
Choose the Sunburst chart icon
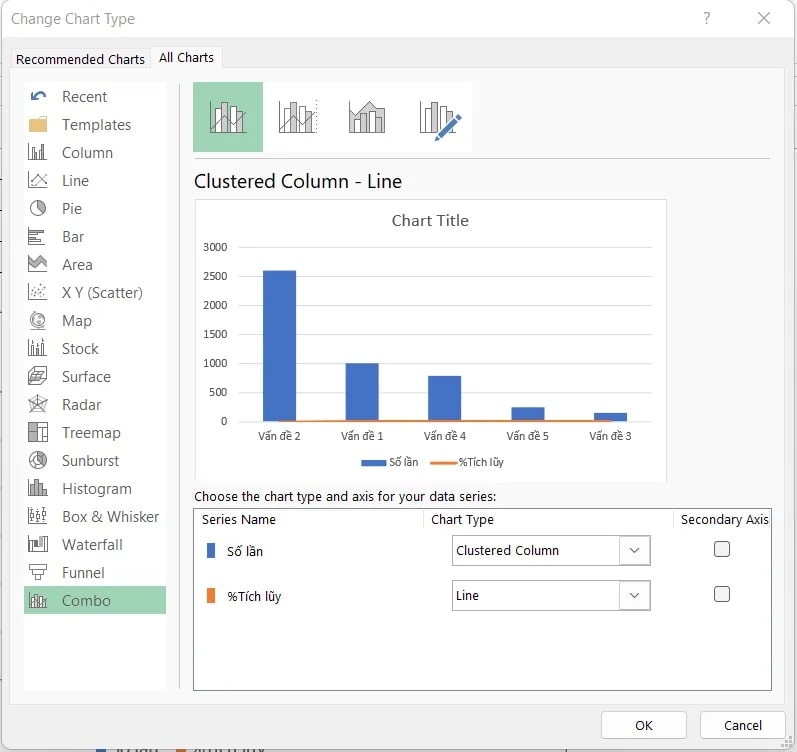point(38,461)
